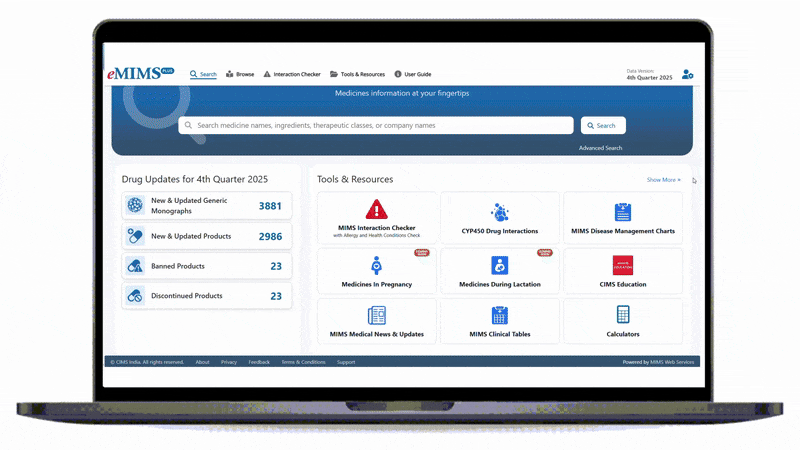Expand Show More in Tools & Resources

point(663,180)
